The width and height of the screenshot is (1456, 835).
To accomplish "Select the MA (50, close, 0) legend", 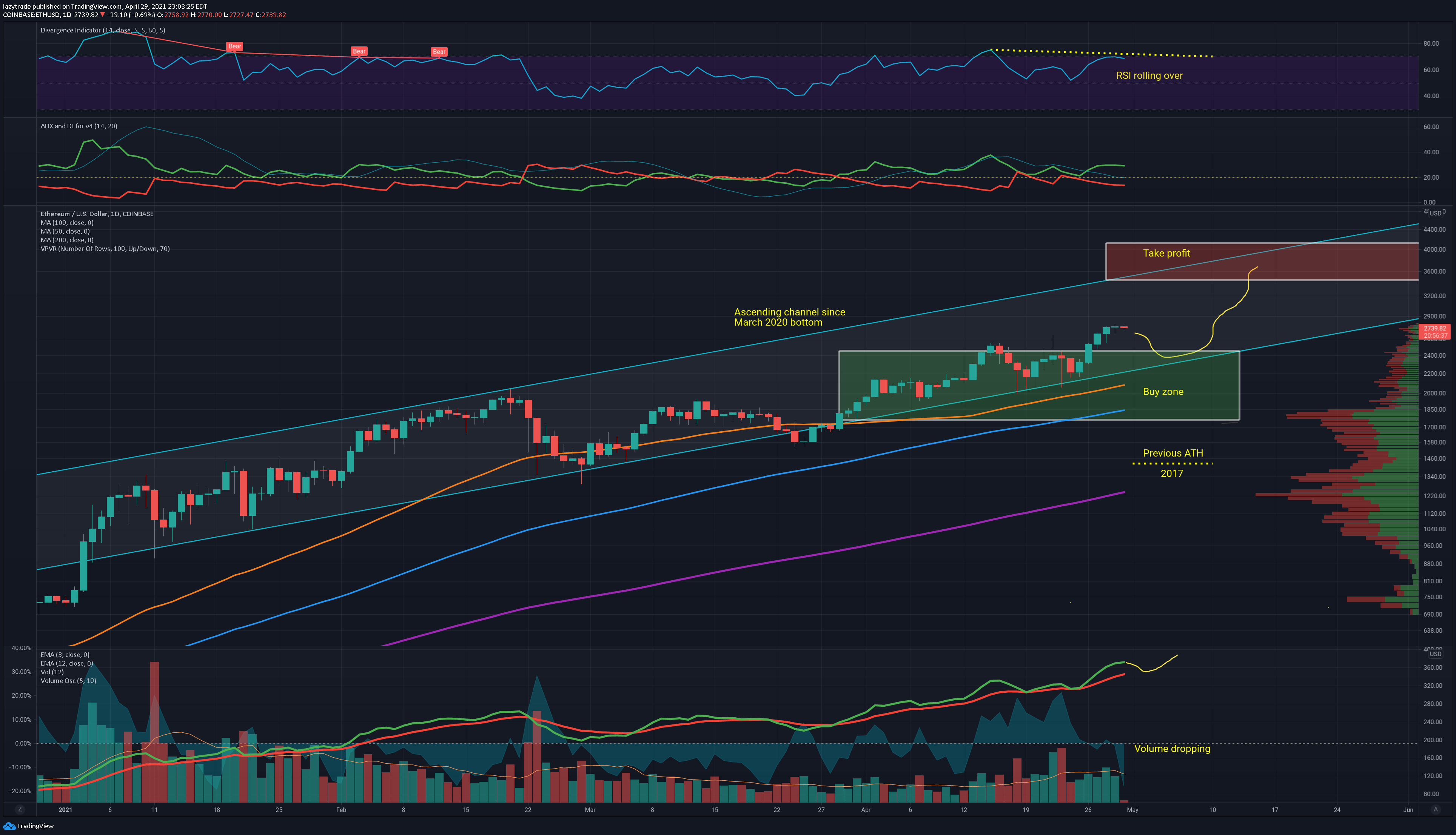I will point(65,231).
